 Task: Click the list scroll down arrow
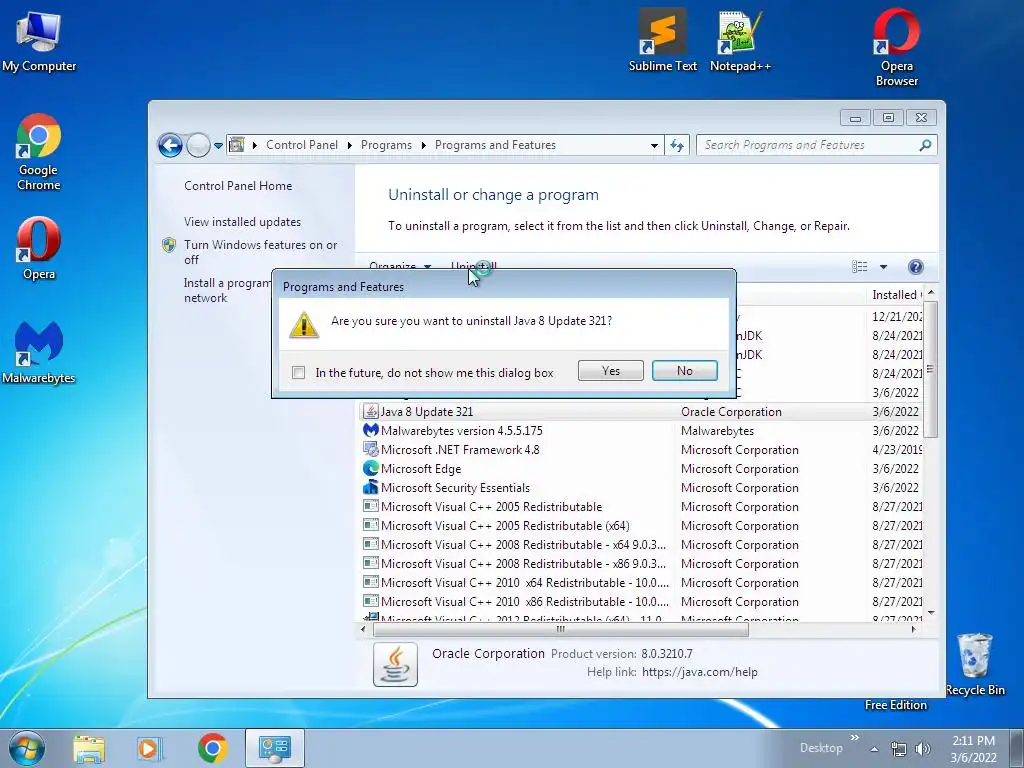point(931,613)
